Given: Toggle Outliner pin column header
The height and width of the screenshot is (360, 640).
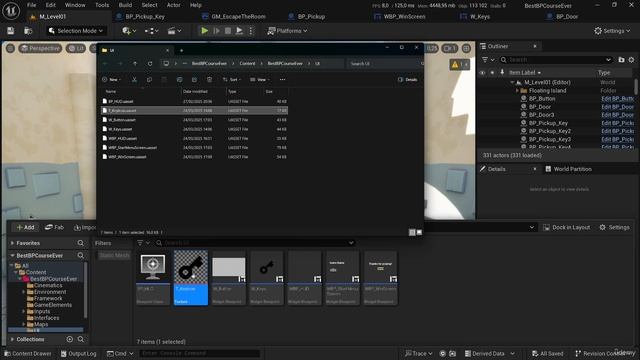Looking at the screenshot, I should pyautogui.click(x=502, y=72).
